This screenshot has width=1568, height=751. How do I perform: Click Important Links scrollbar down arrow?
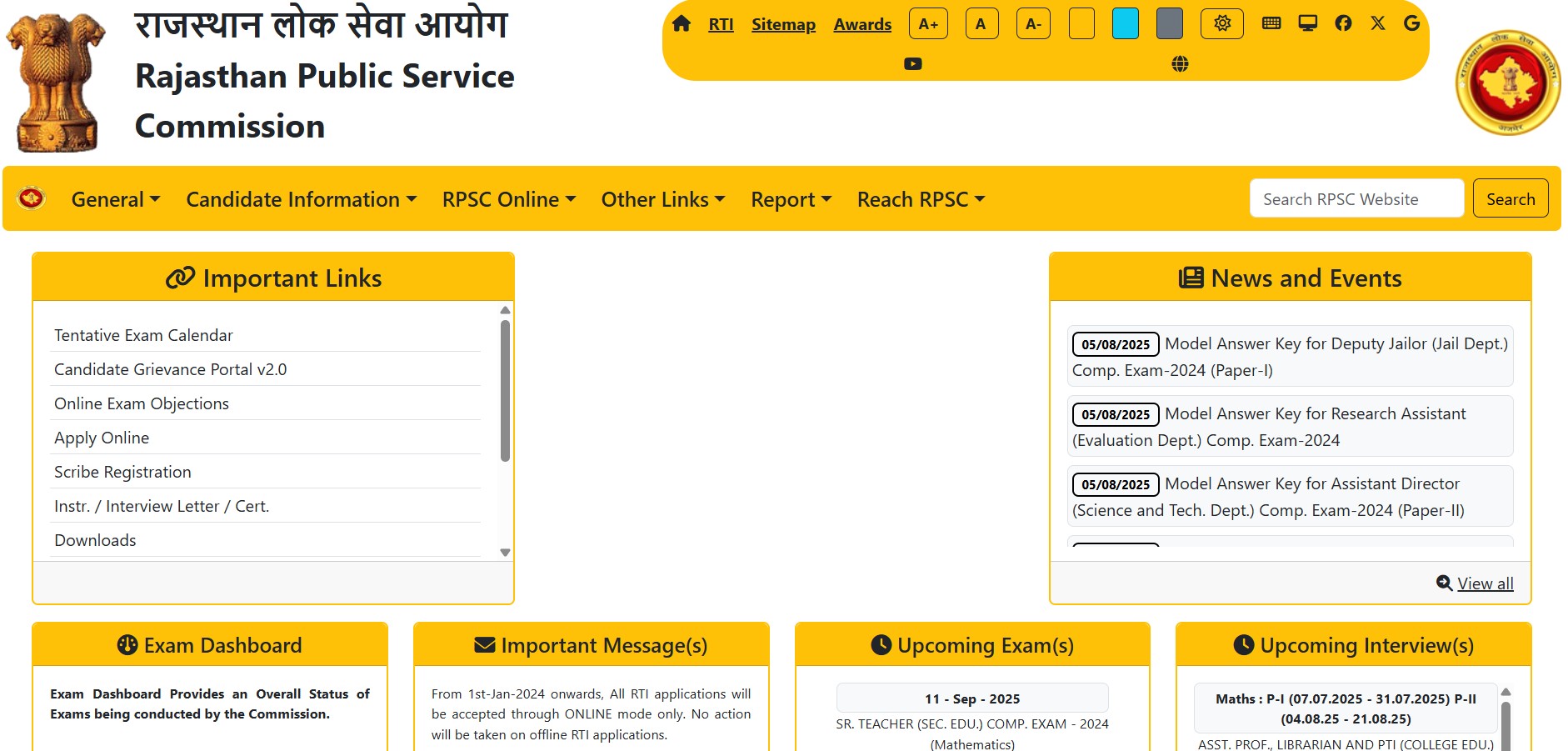point(505,553)
